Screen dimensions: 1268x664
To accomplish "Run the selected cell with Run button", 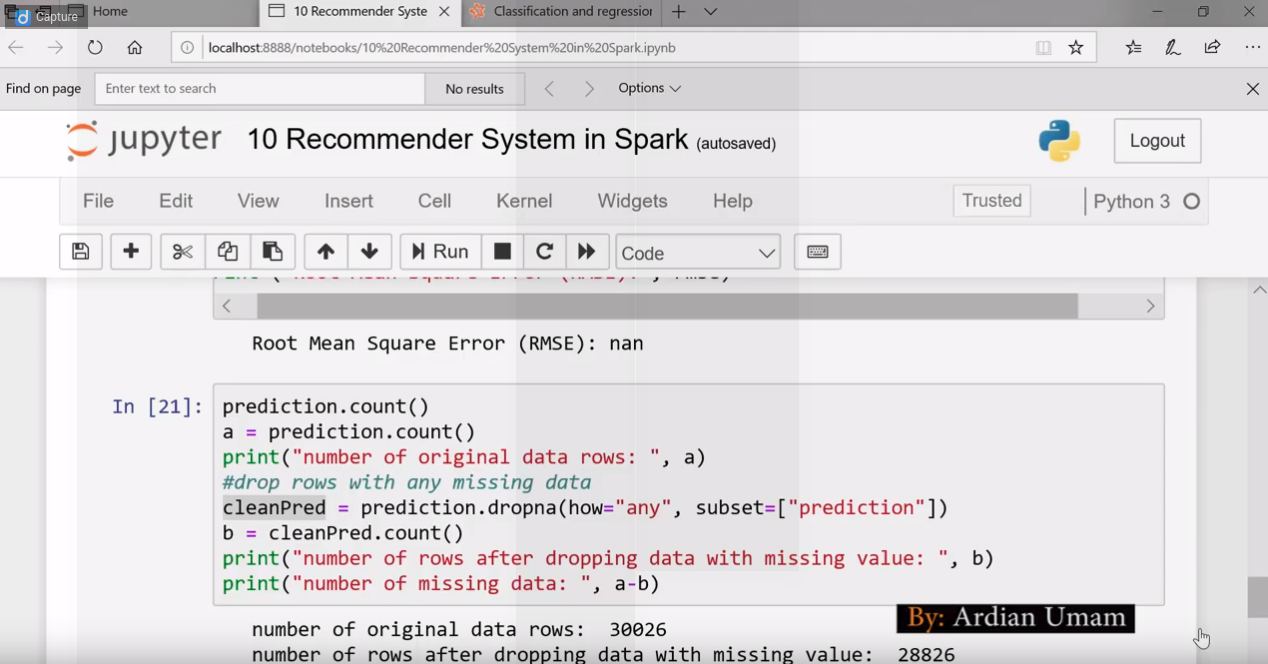I will tap(439, 251).
